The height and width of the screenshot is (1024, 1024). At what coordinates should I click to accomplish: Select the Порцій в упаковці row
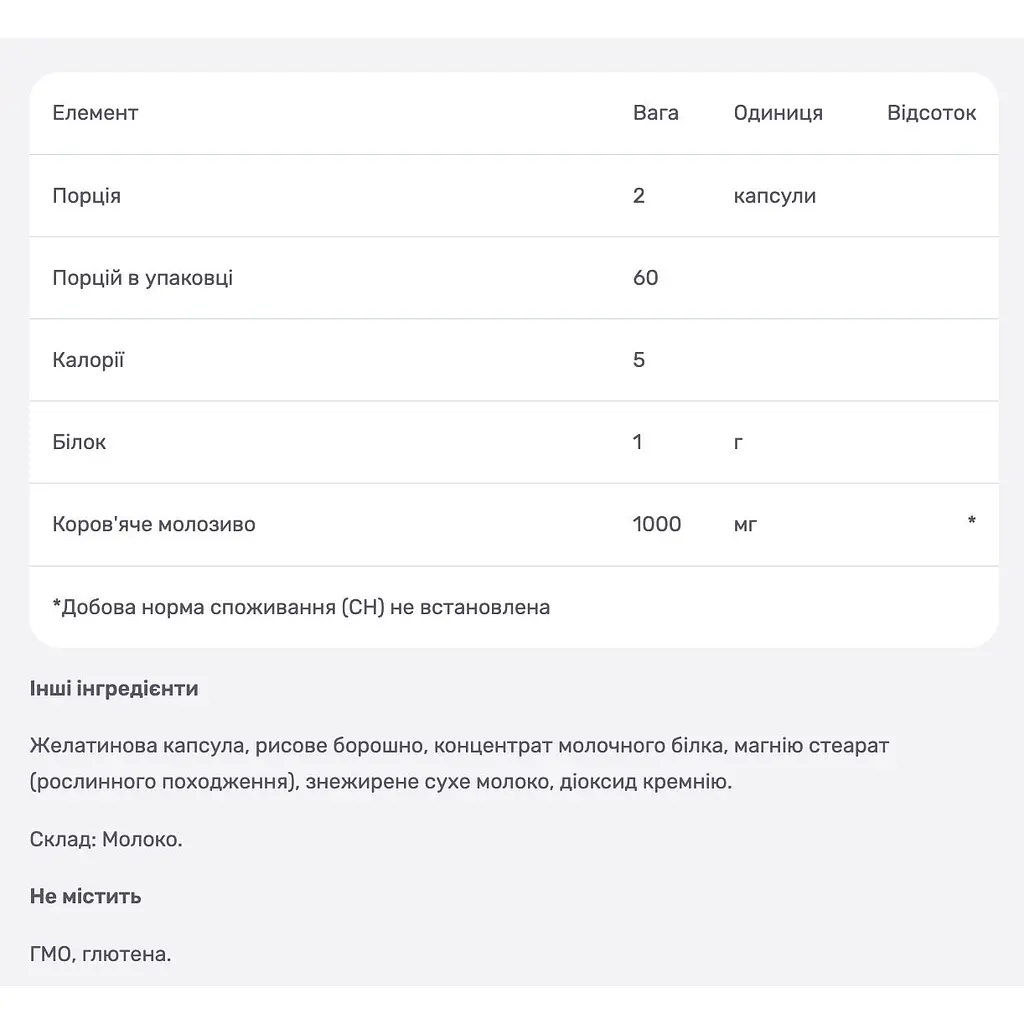[514, 278]
